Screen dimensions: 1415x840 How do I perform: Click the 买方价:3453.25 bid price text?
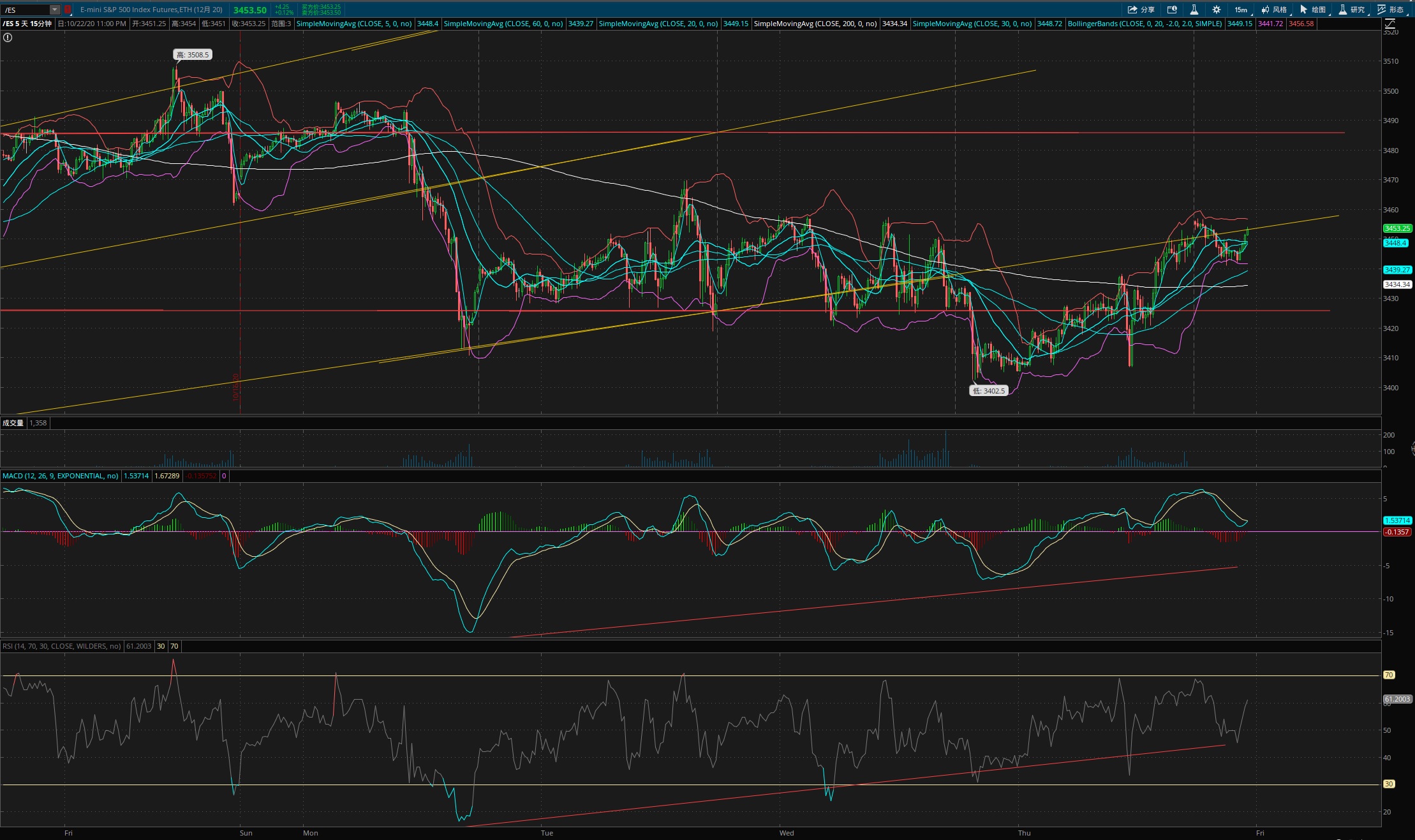coord(321,7)
